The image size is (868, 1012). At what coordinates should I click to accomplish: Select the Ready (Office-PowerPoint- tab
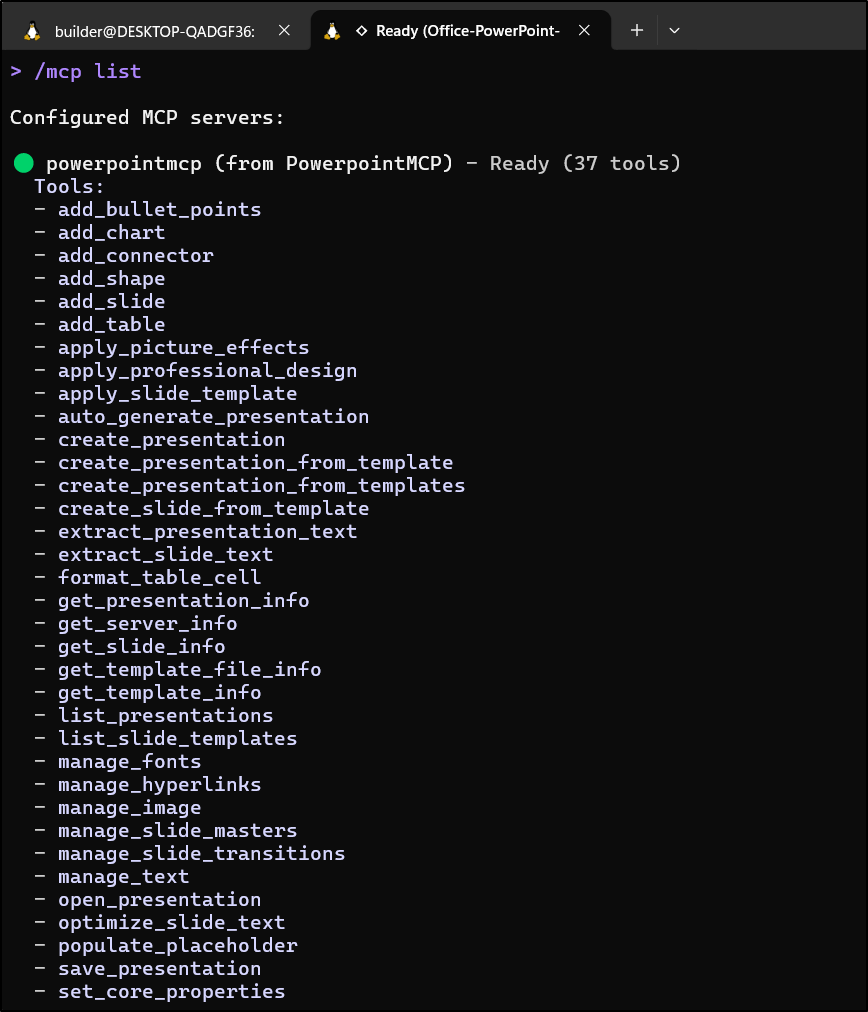[466, 31]
